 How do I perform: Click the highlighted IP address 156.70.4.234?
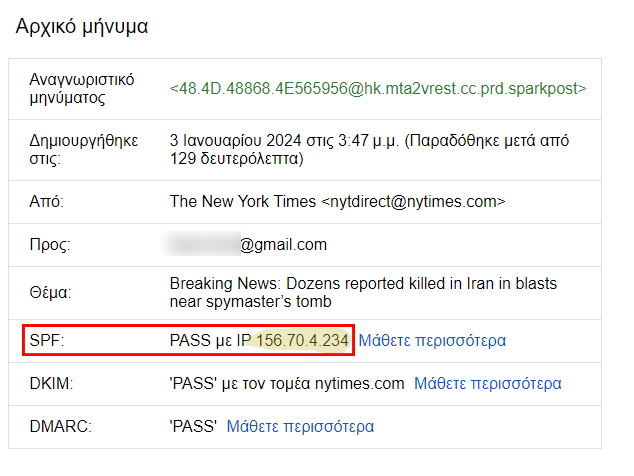(302, 341)
